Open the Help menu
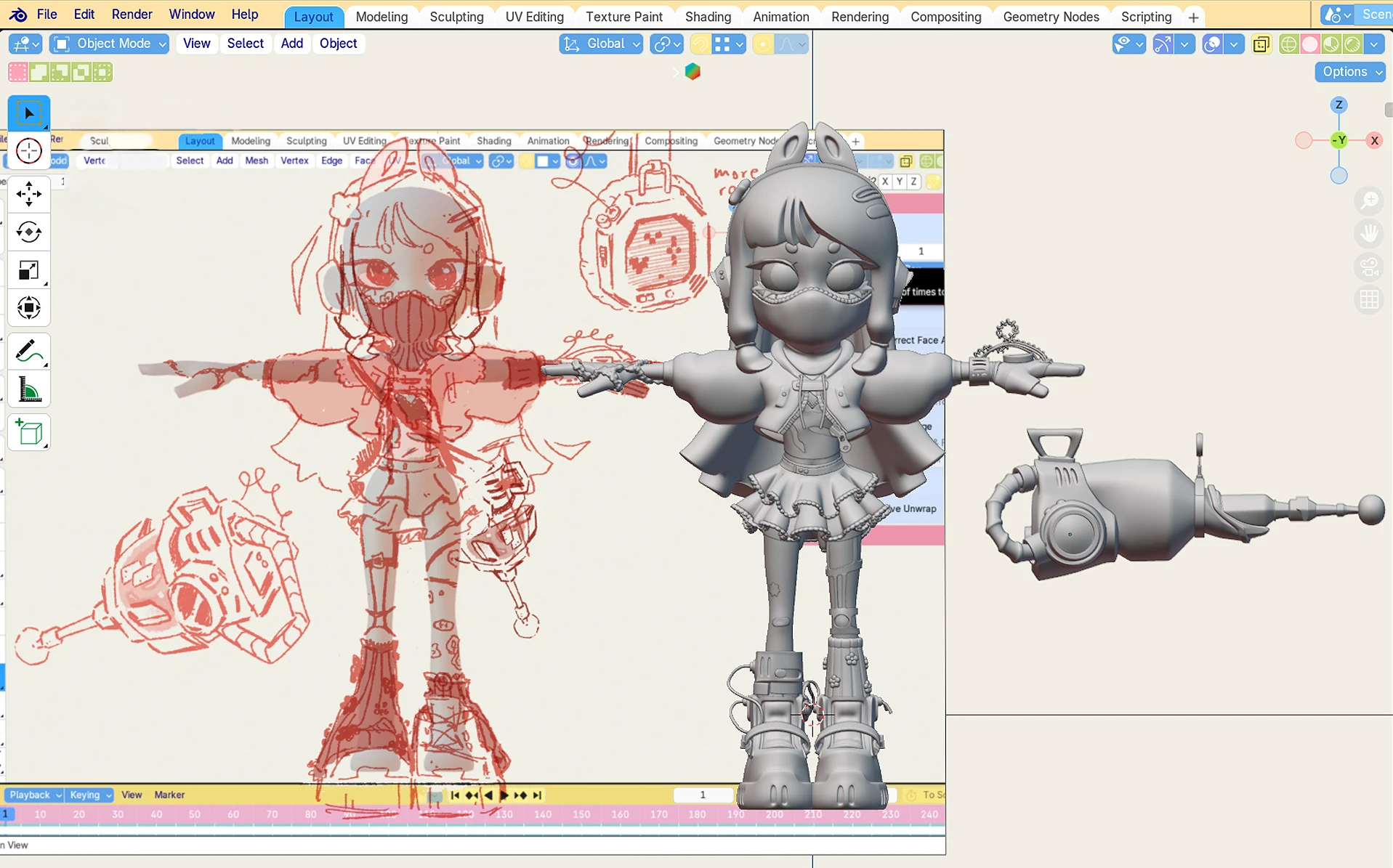 245,15
